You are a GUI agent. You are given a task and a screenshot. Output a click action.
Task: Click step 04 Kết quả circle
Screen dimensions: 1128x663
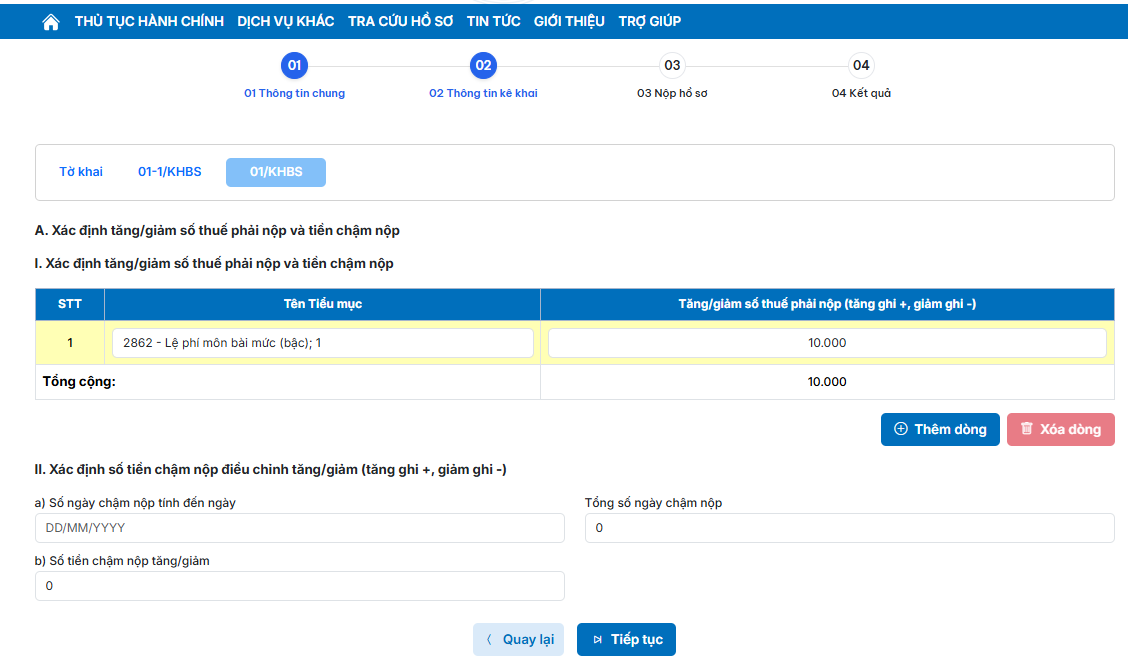[861, 66]
